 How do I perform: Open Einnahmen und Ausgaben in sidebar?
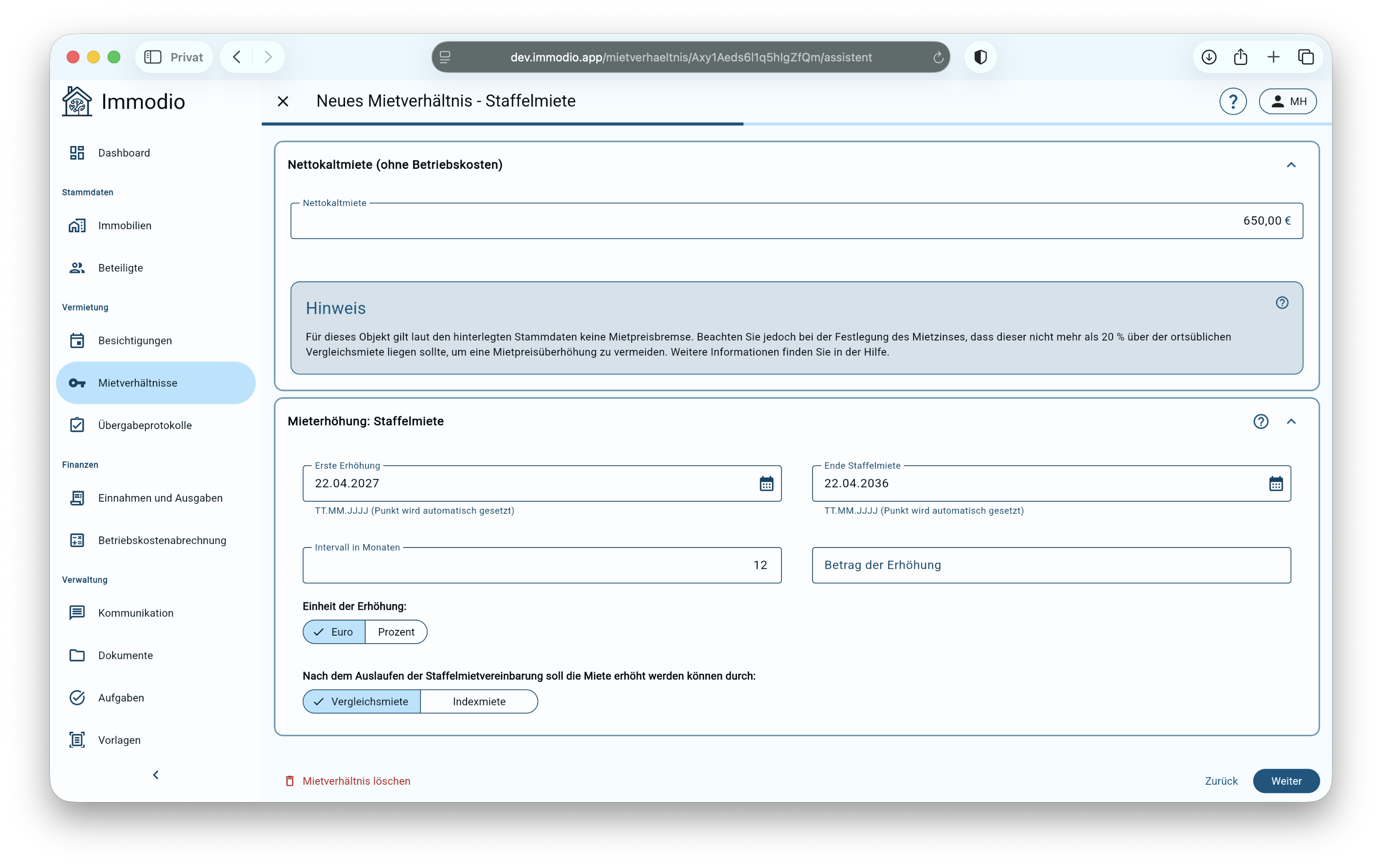pyautogui.click(x=155, y=498)
